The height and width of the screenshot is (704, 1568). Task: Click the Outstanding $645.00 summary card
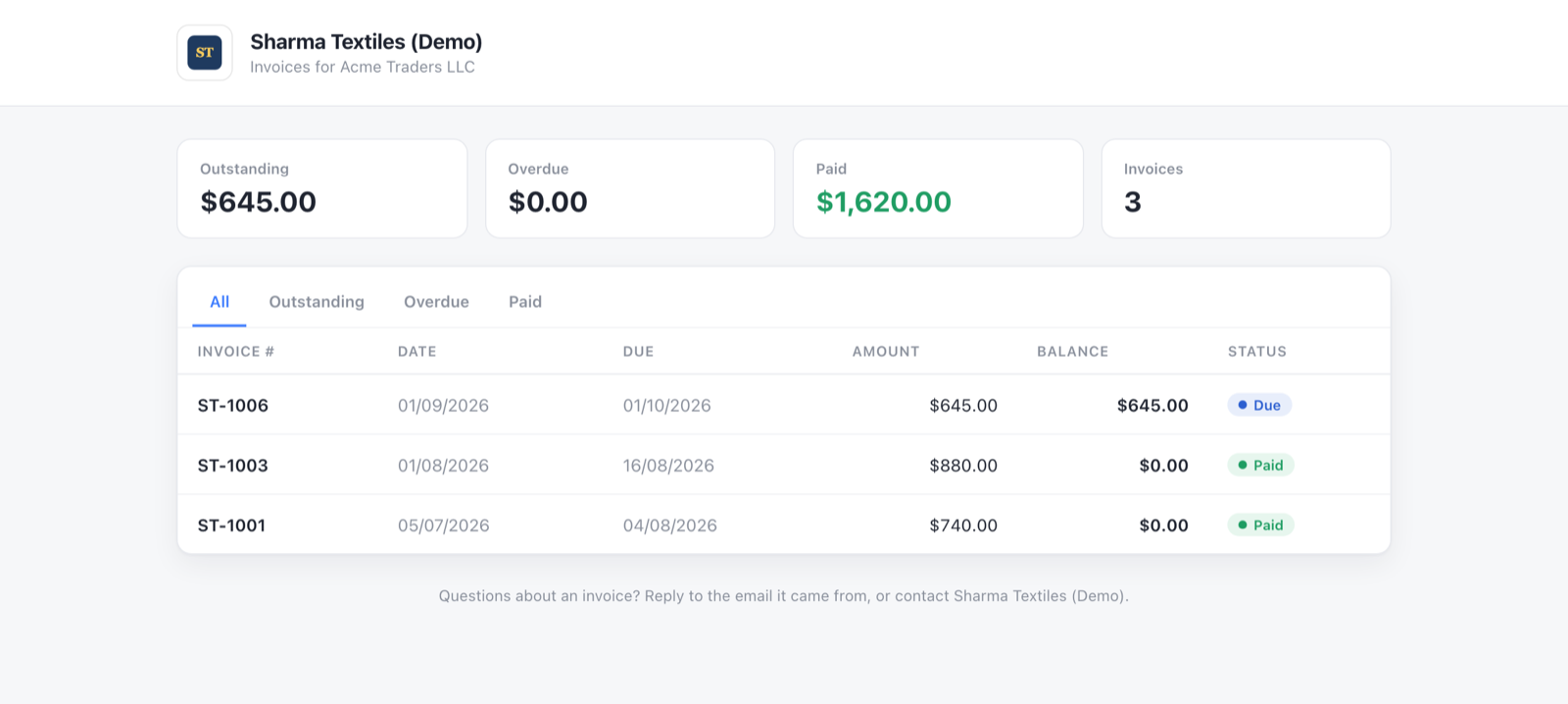pyautogui.click(x=322, y=188)
